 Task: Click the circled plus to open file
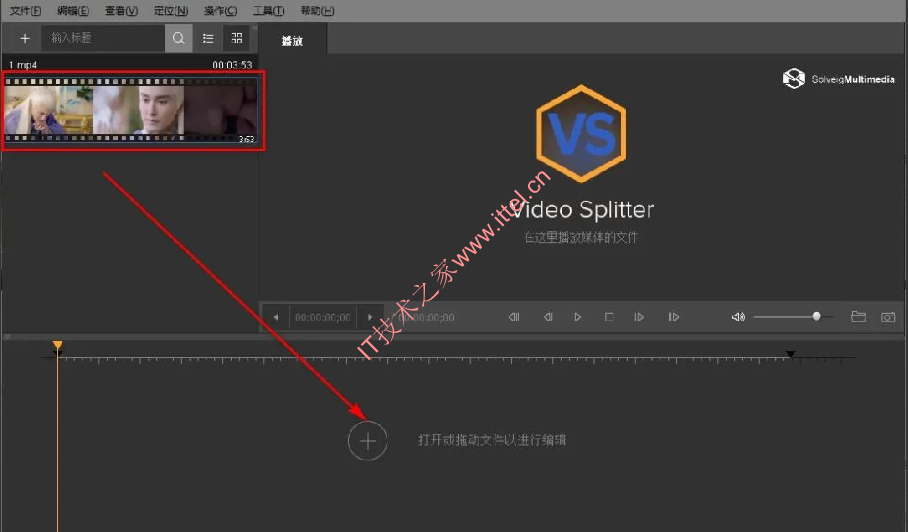[367, 441]
